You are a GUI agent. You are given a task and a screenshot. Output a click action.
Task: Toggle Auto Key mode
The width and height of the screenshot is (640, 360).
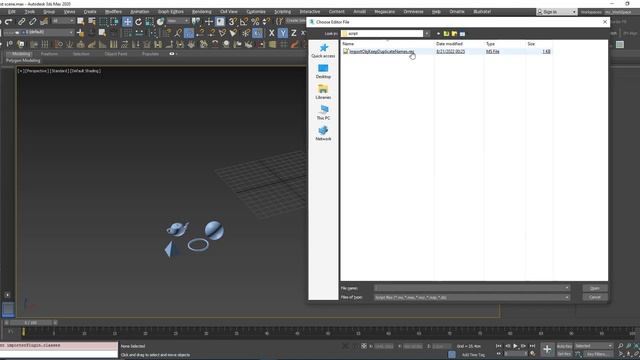tap(564, 346)
